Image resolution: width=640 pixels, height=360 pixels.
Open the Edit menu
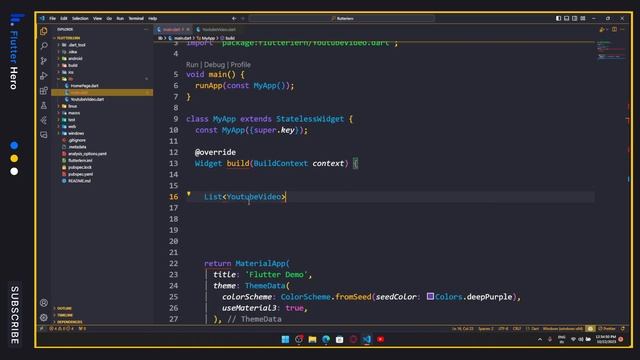tap(64, 18)
